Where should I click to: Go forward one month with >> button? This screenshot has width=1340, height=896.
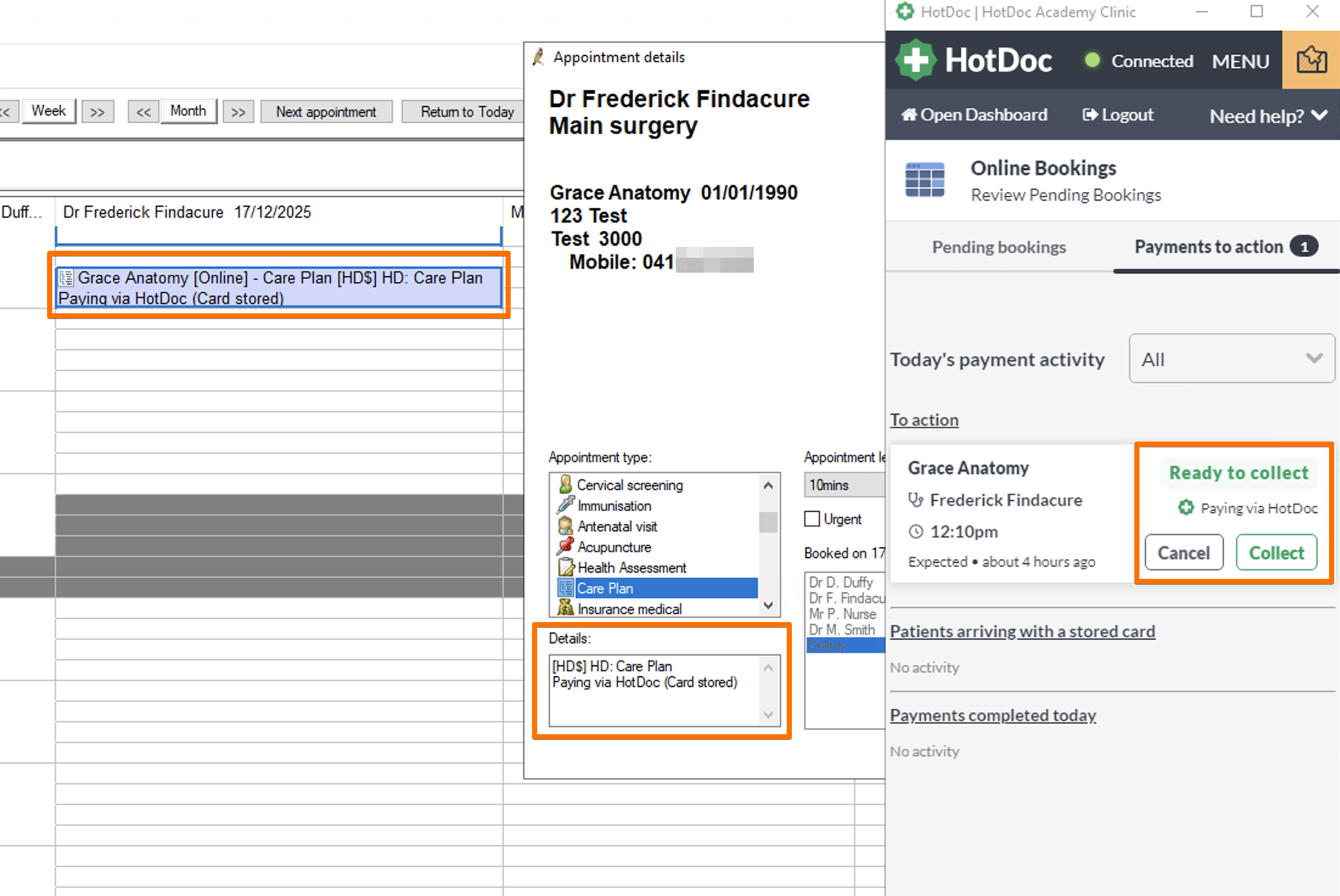pyautogui.click(x=238, y=112)
